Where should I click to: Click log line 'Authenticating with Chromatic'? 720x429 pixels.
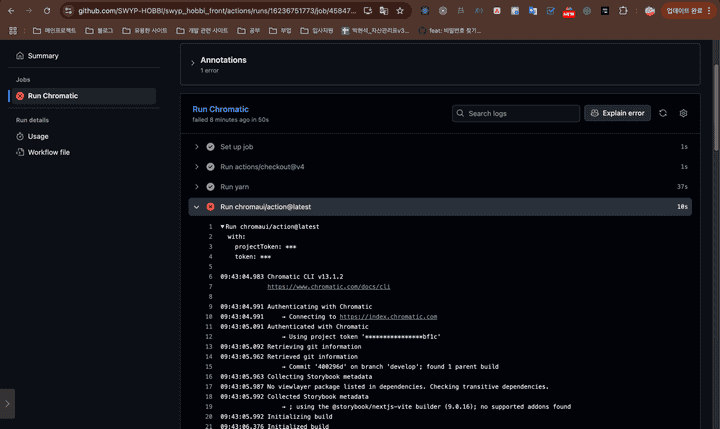(320, 306)
